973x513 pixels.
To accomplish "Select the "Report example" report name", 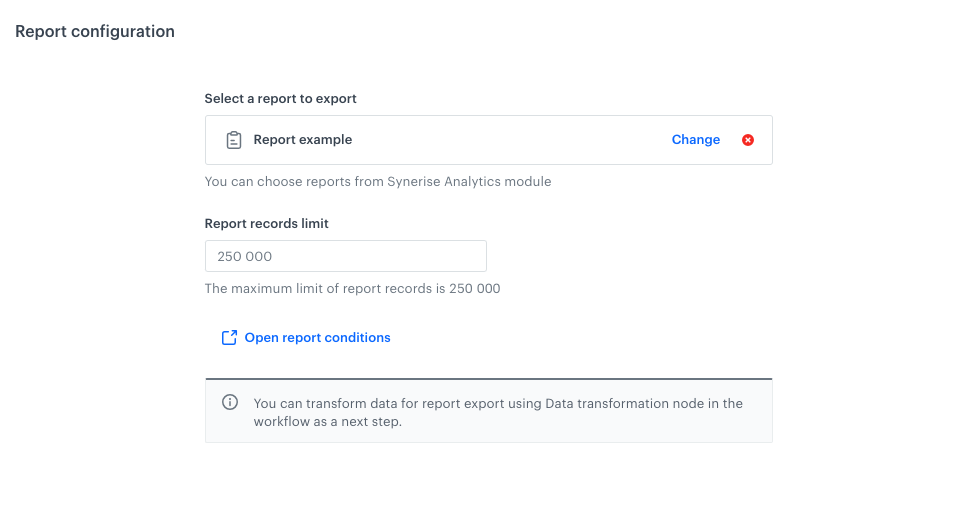I will pyautogui.click(x=302, y=140).
